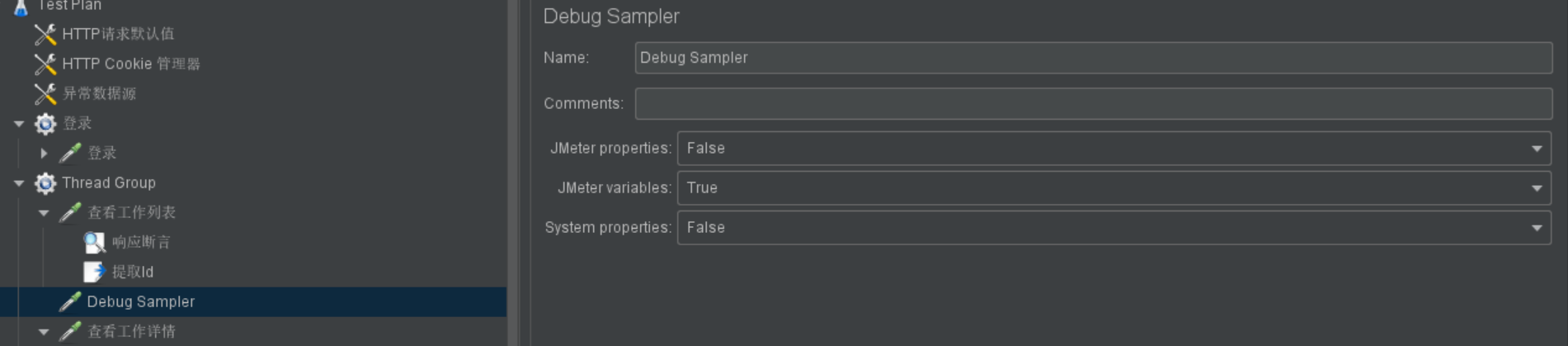Select the 查看工作详情 tree item

point(131,331)
